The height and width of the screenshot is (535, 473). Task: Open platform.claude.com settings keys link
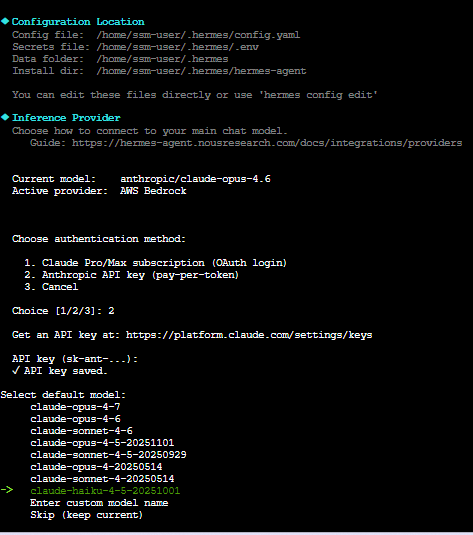point(249,335)
